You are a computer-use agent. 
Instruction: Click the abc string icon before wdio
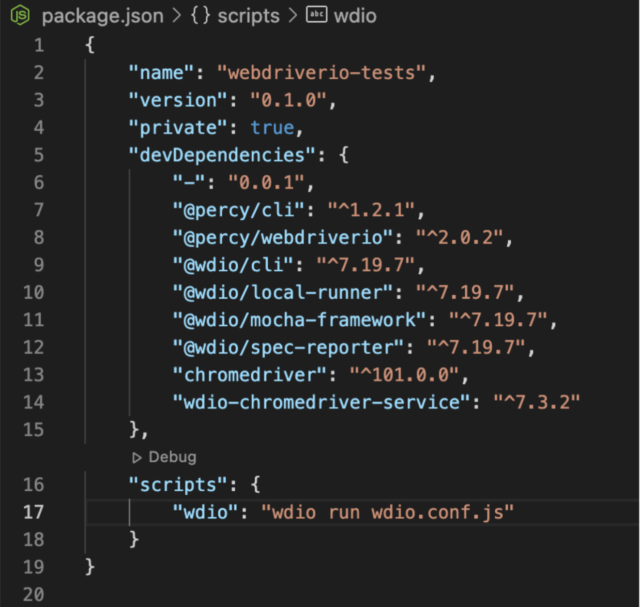(317, 15)
